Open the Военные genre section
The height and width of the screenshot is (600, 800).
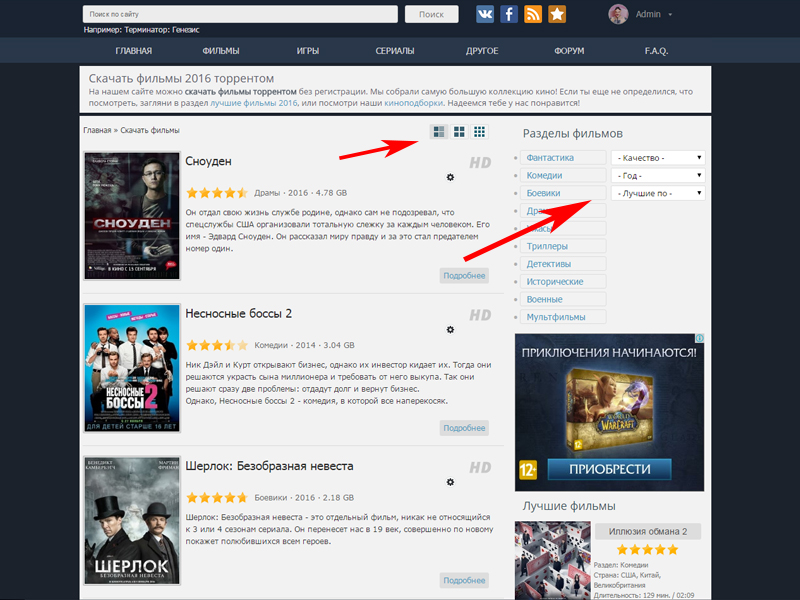pyautogui.click(x=563, y=299)
